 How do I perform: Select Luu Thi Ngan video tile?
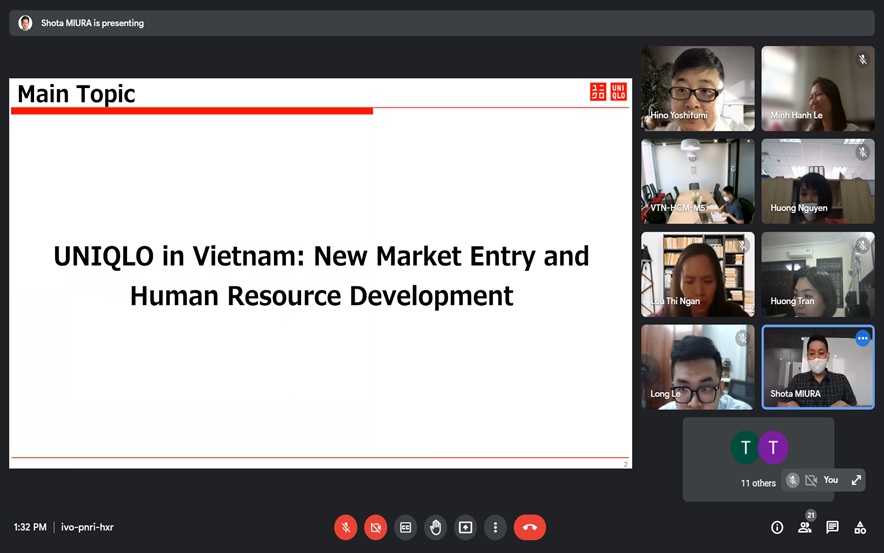(697, 275)
